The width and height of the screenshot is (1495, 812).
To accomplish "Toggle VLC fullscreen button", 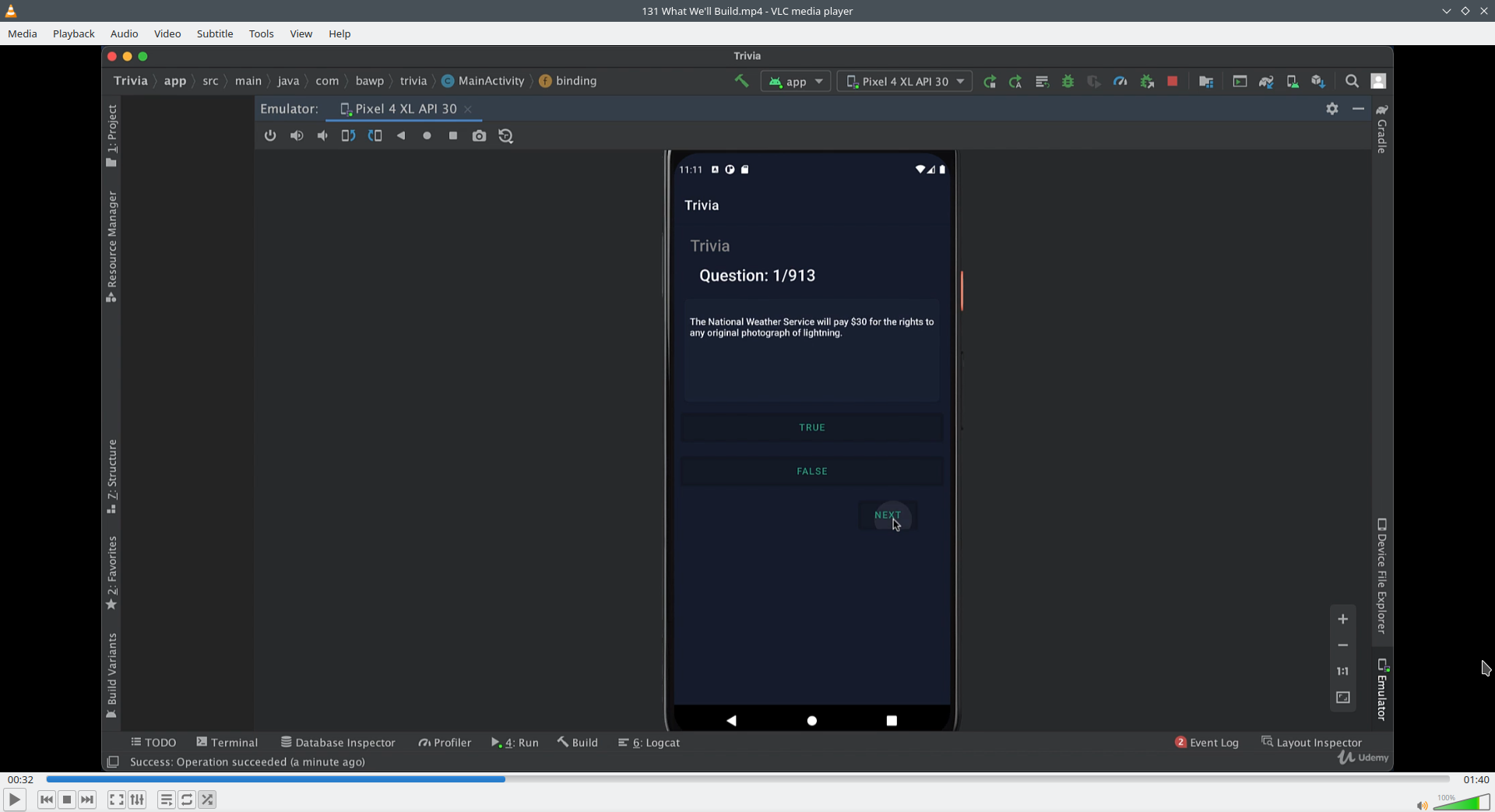I will [116, 800].
